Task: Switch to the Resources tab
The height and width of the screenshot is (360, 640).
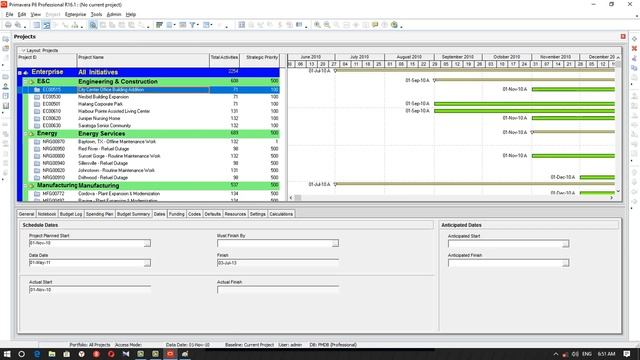Action: pos(235,214)
